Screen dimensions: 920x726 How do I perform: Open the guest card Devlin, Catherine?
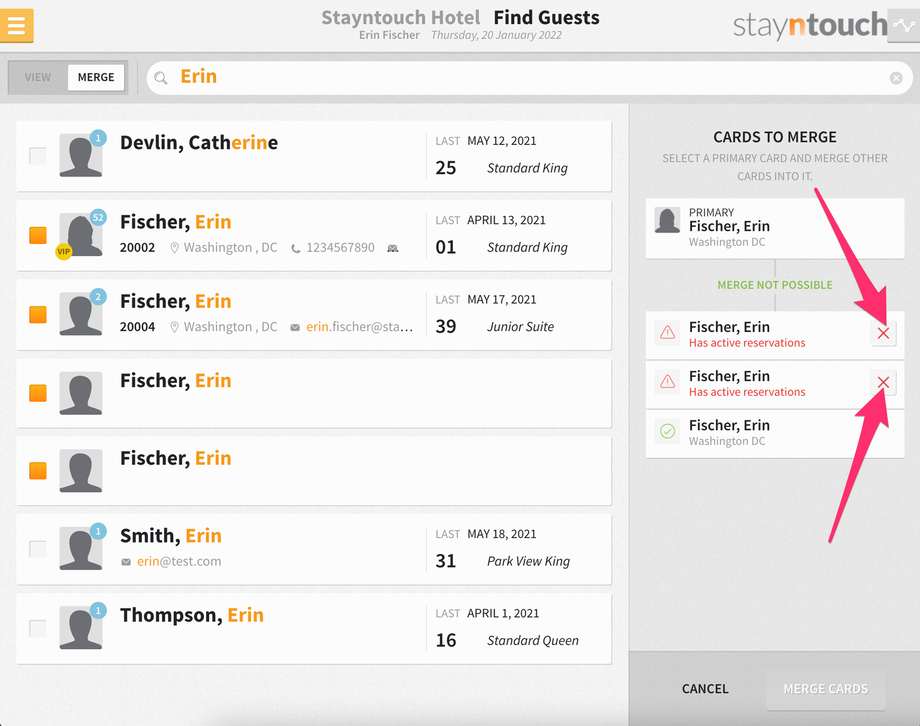point(314,156)
